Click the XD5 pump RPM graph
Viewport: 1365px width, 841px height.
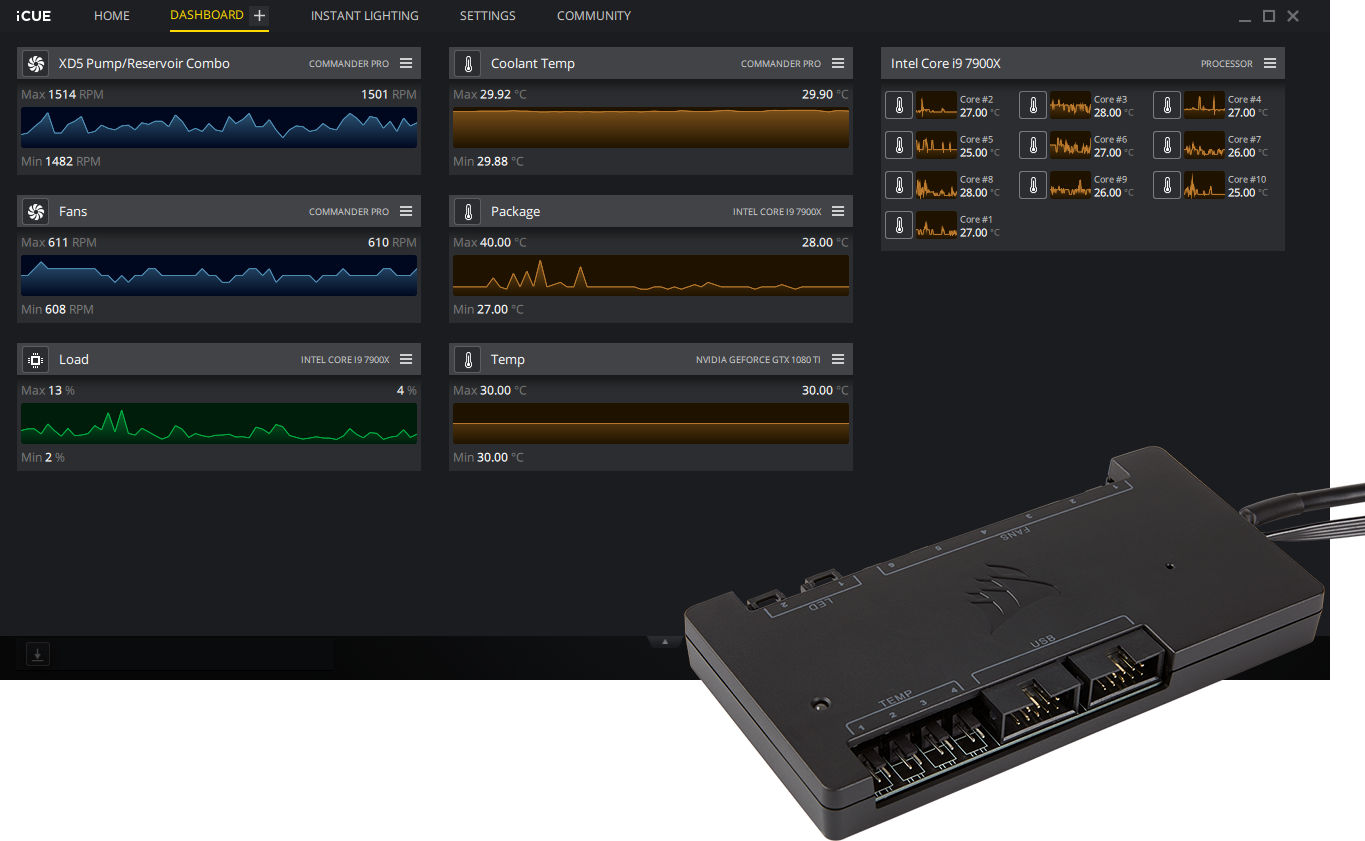[219, 128]
